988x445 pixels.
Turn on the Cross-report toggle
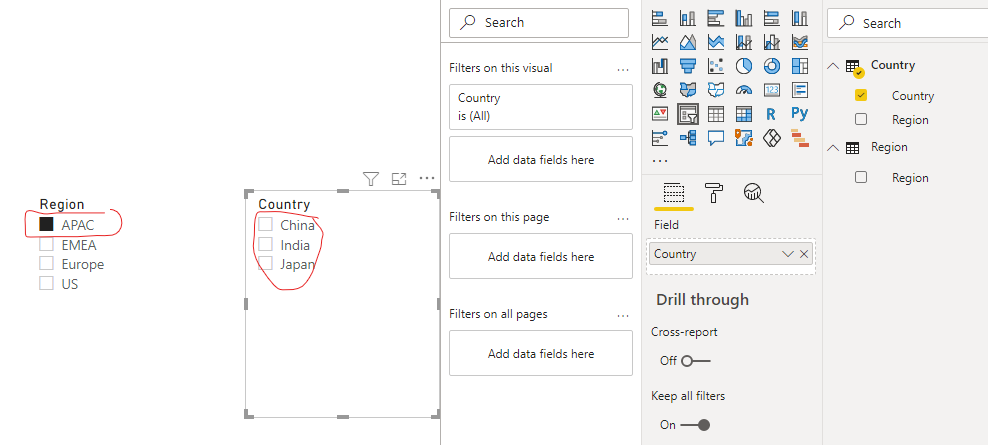click(696, 361)
